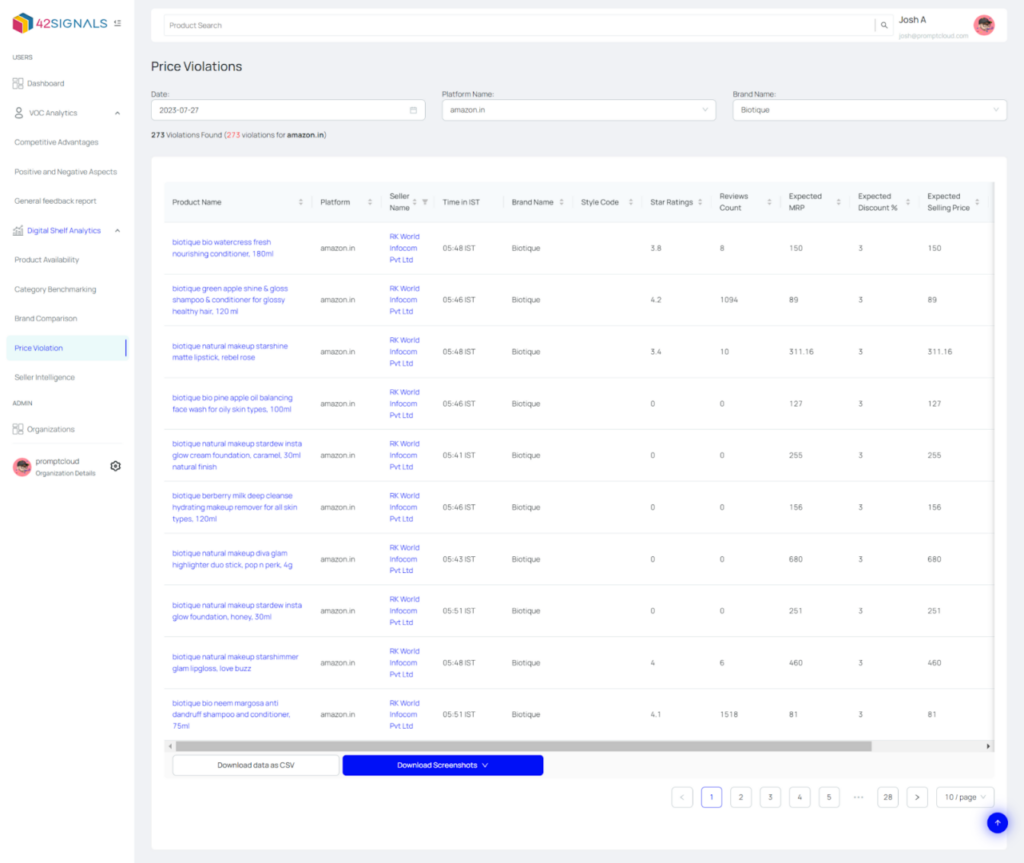Open the Dashboard menu item
1024x863 pixels.
pyautogui.click(x=39, y=84)
